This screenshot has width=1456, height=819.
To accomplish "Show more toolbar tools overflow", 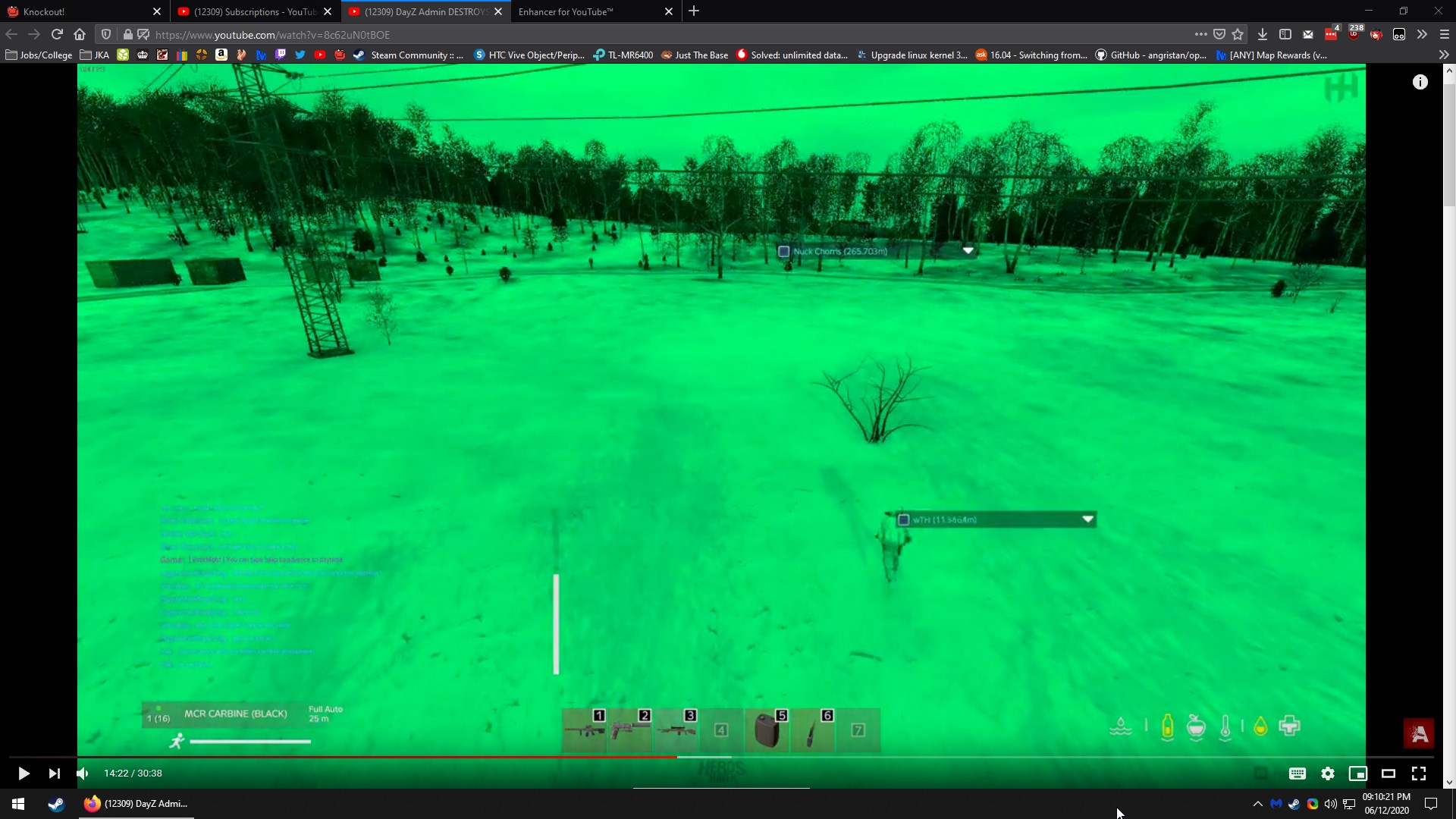I will coord(1422,34).
